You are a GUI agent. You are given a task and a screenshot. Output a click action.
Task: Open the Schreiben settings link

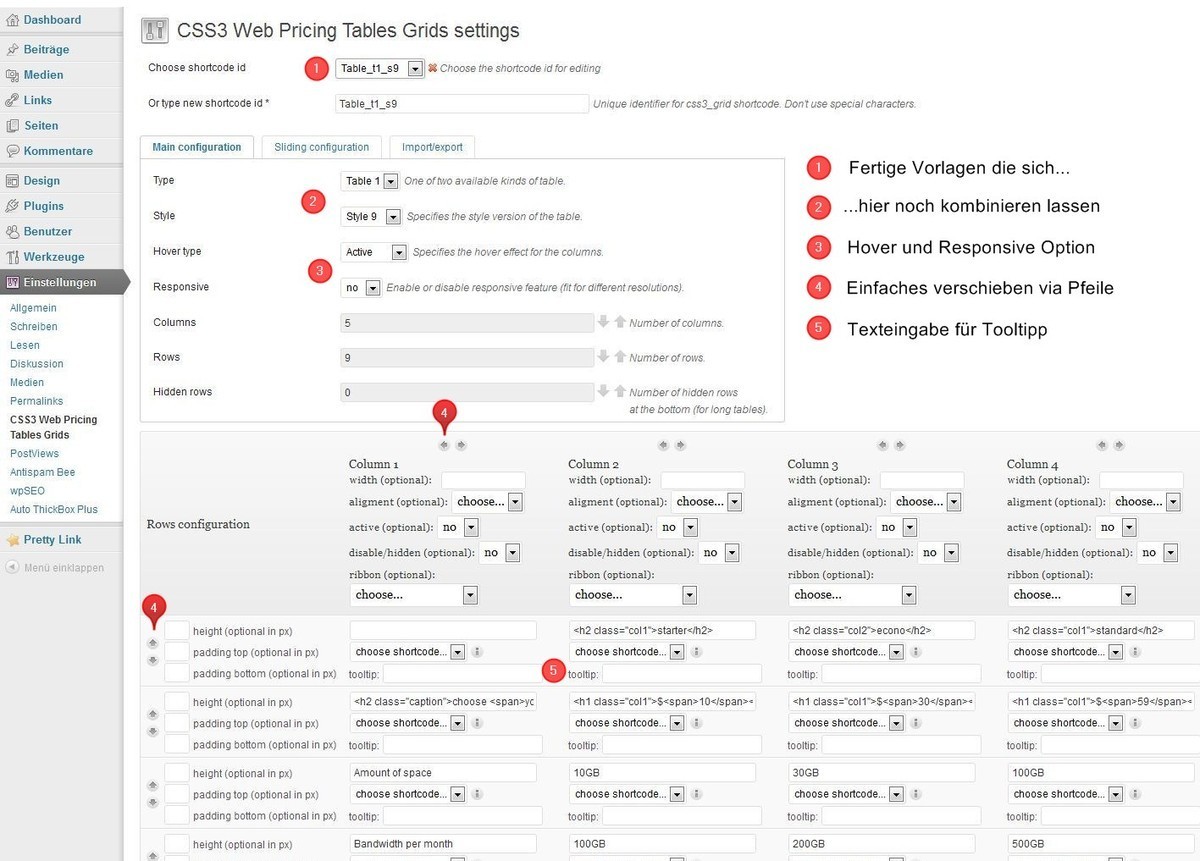click(x=33, y=327)
